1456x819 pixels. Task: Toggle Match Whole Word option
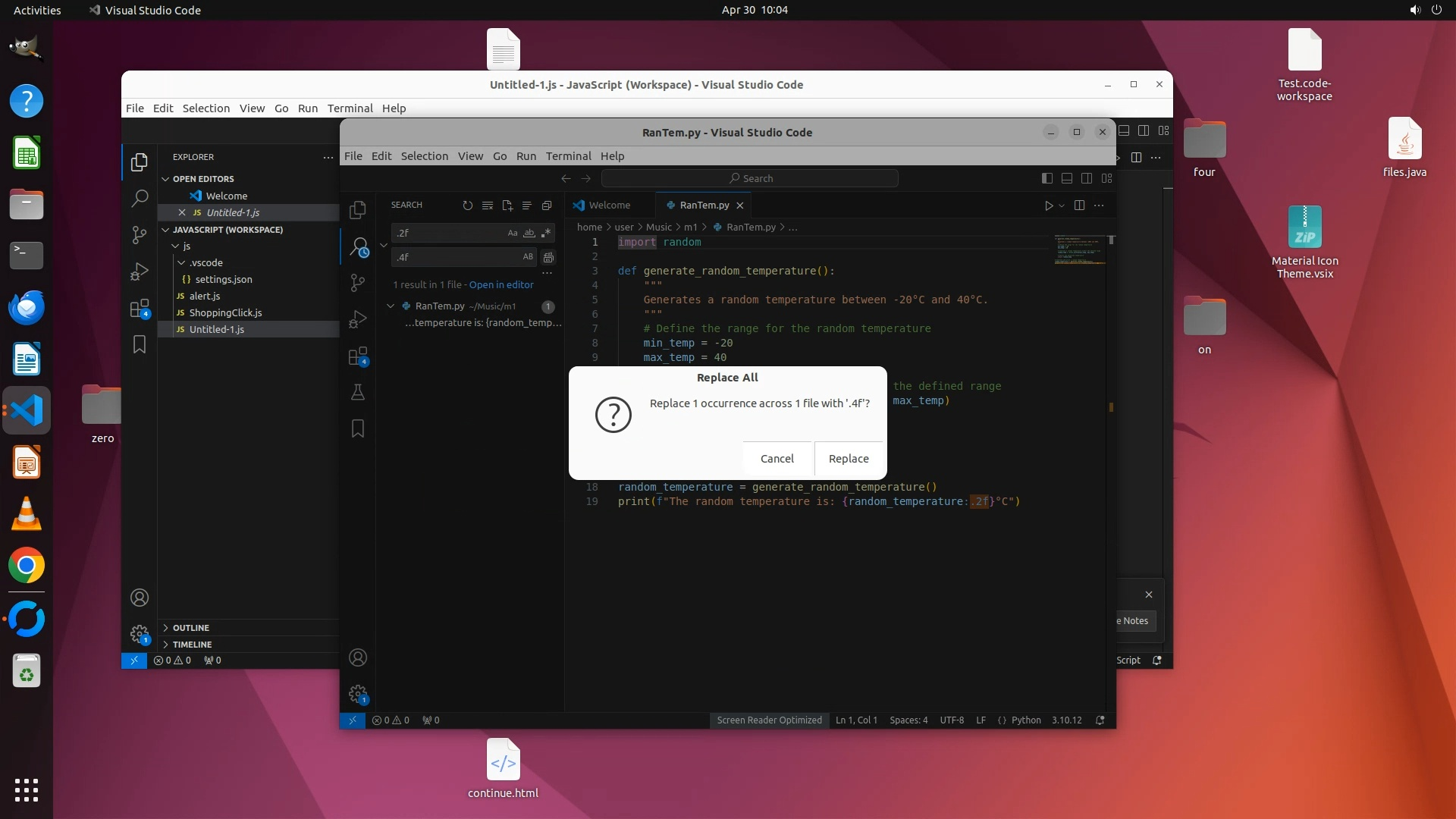tap(529, 233)
